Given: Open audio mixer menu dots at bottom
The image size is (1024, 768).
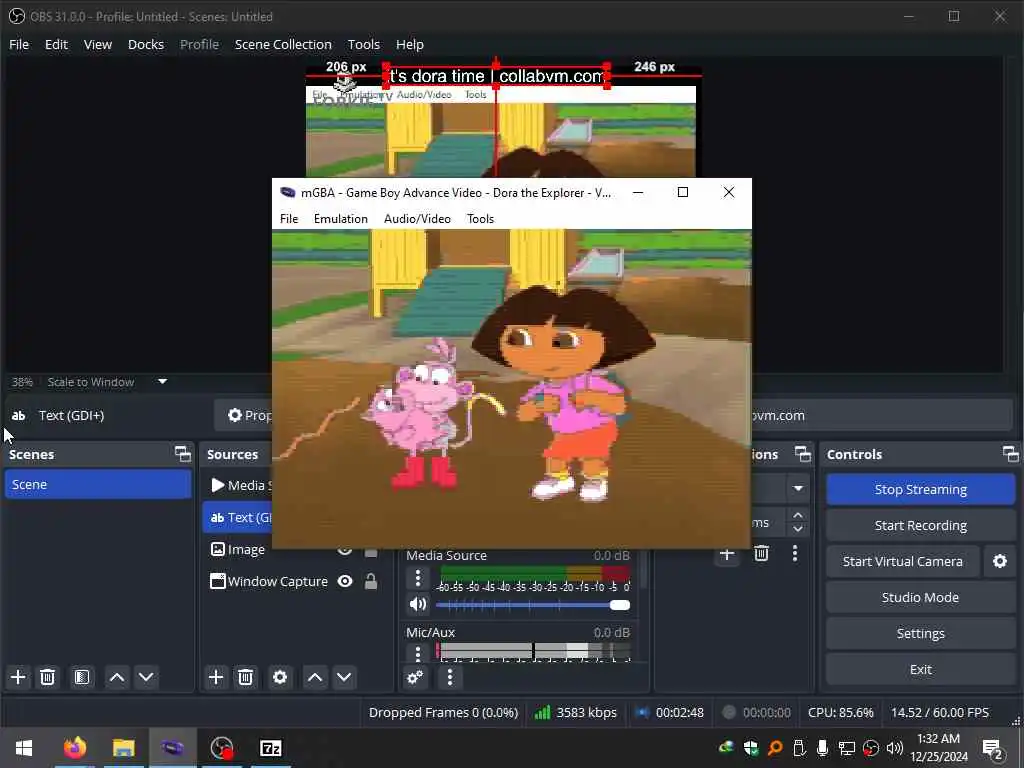Looking at the screenshot, I should [450, 677].
